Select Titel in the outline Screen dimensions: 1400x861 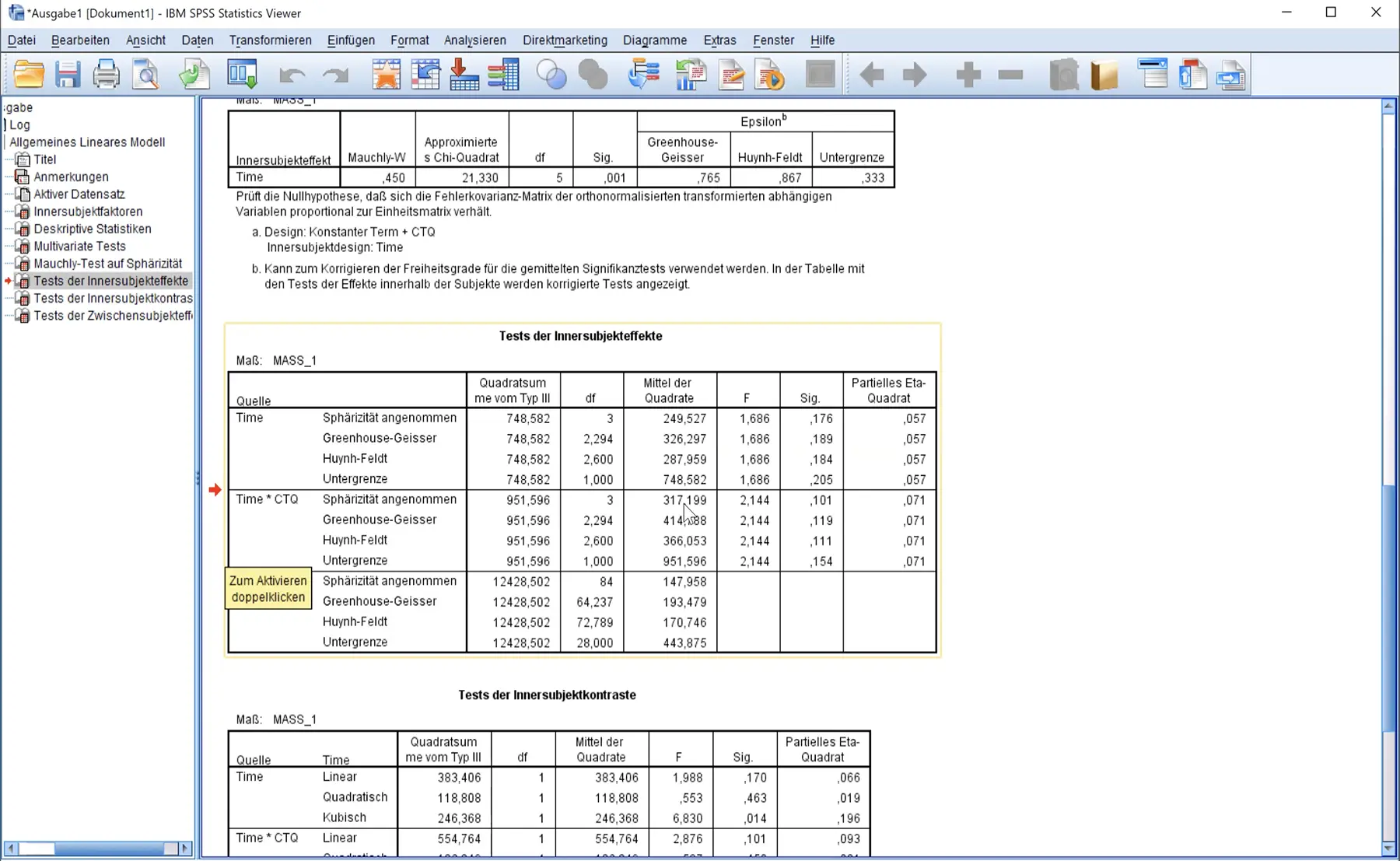[x=44, y=159]
